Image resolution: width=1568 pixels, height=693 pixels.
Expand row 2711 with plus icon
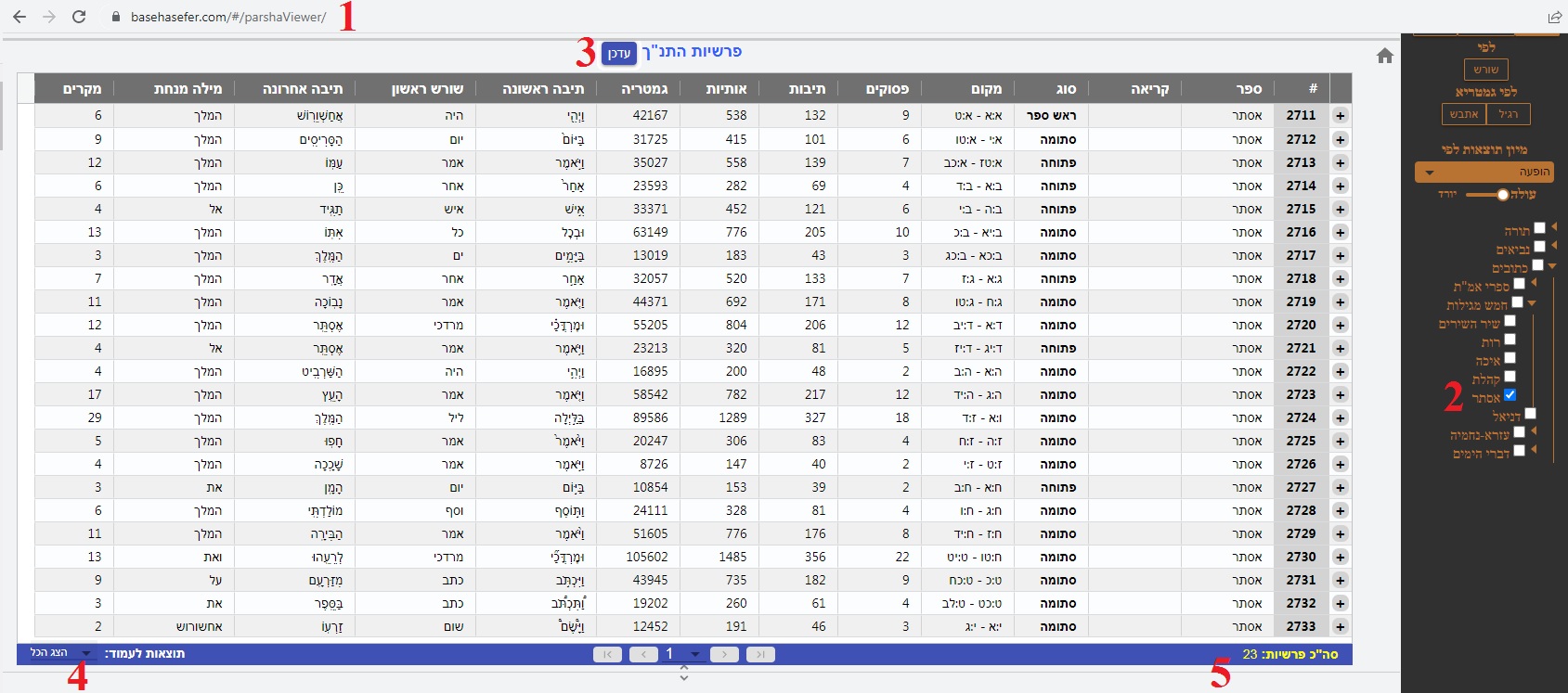[x=1340, y=116]
